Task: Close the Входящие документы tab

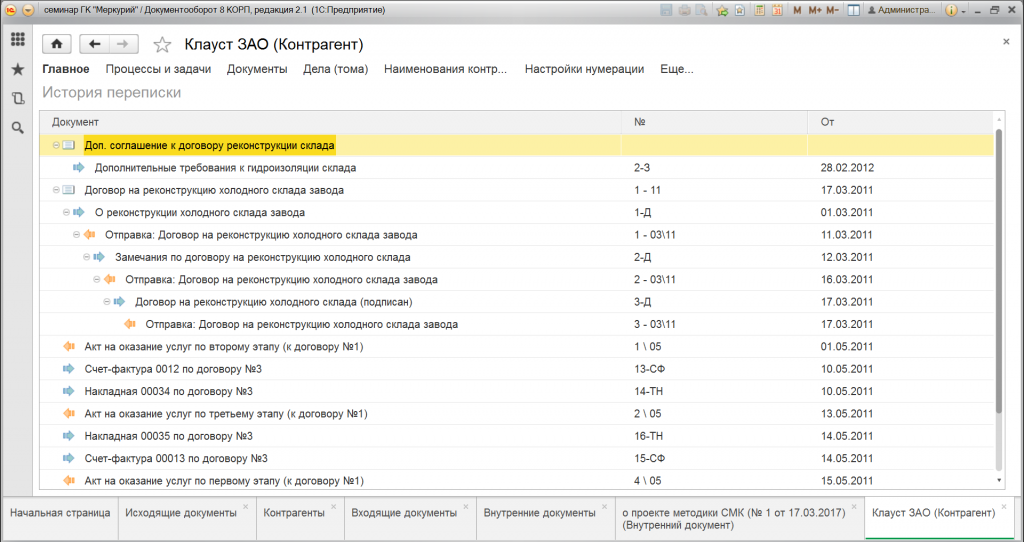Action: (466, 506)
